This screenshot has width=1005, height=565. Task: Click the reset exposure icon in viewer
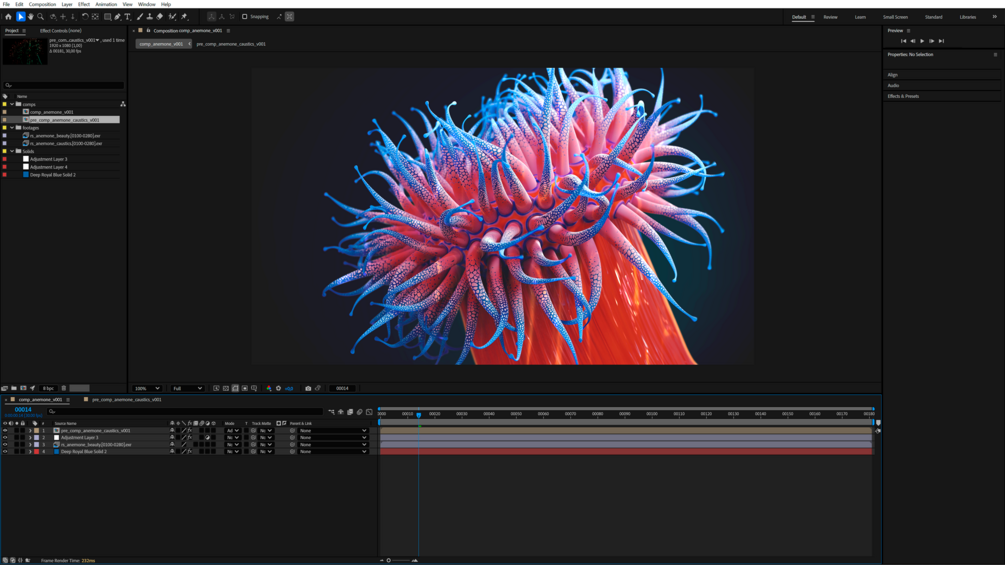tap(278, 388)
